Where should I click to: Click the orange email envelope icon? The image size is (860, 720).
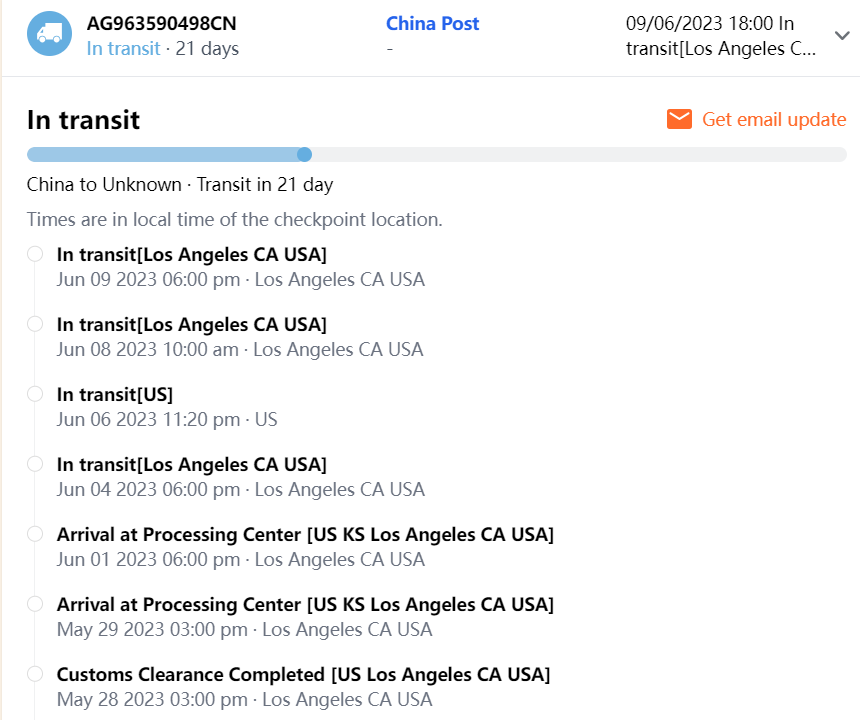(x=680, y=120)
